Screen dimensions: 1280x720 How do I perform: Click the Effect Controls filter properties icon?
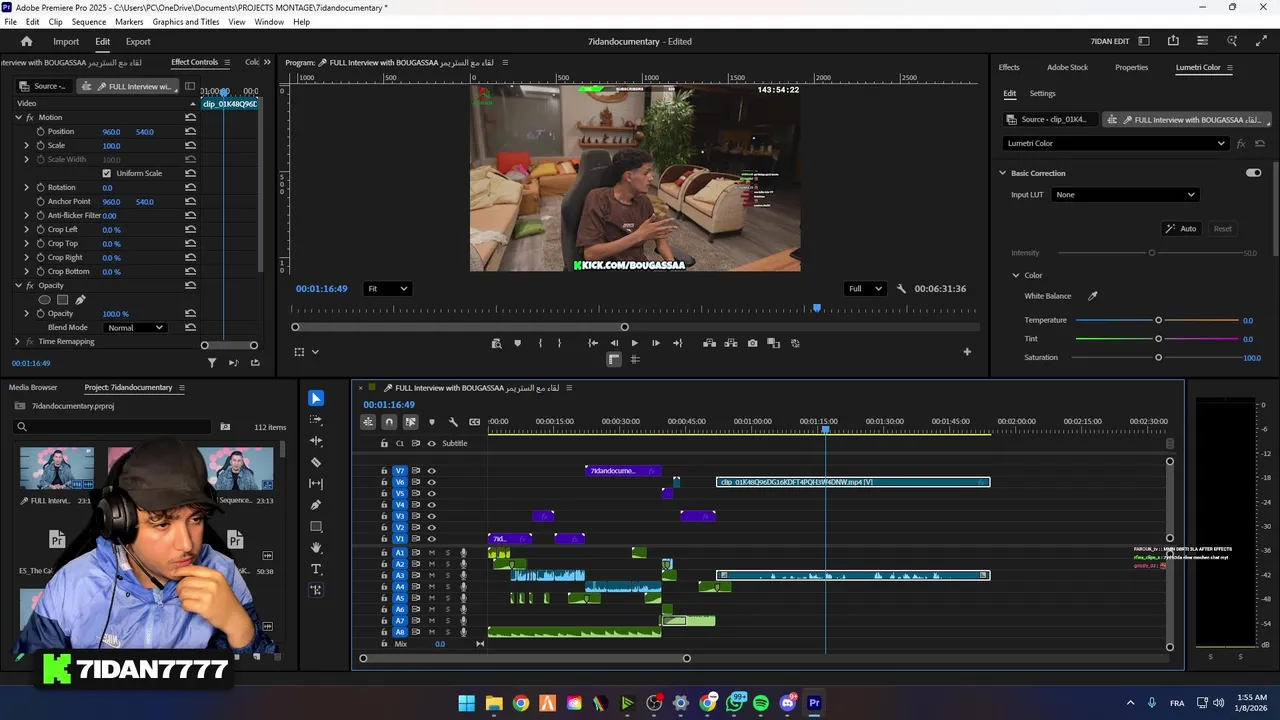[x=212, y=363]
